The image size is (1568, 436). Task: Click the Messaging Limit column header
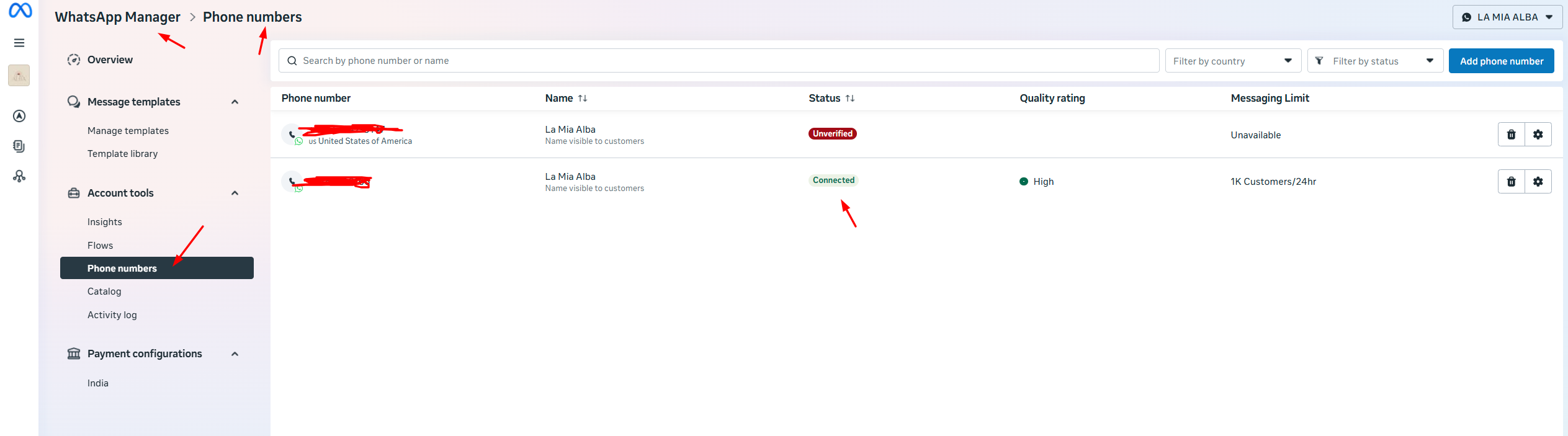pos(1270,98)
